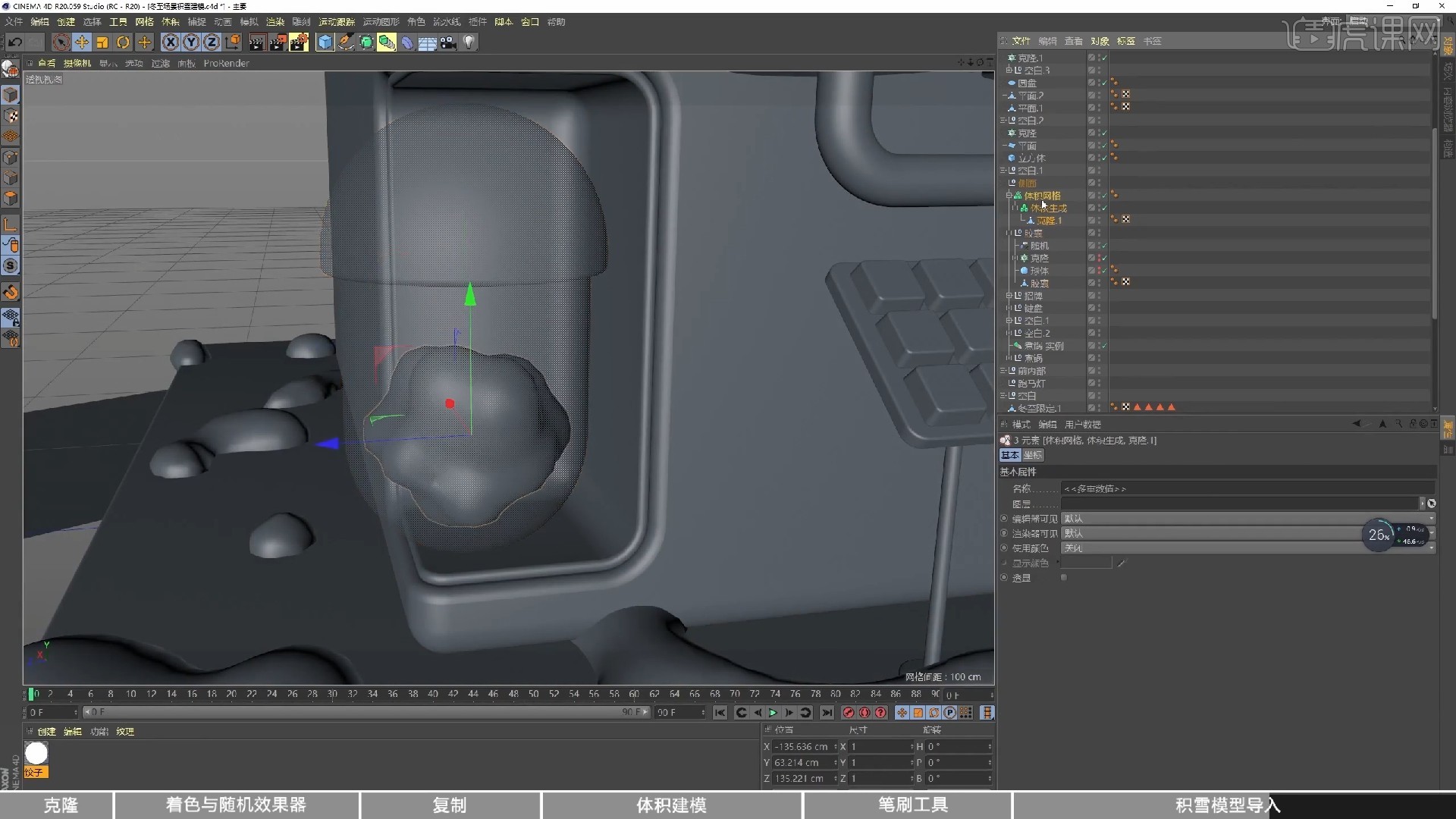The width and height of the screenshot is (1456, 819).
Task: Switch to Texture mode checker icon
Action: pyautogui.click(x=11, y=116)
